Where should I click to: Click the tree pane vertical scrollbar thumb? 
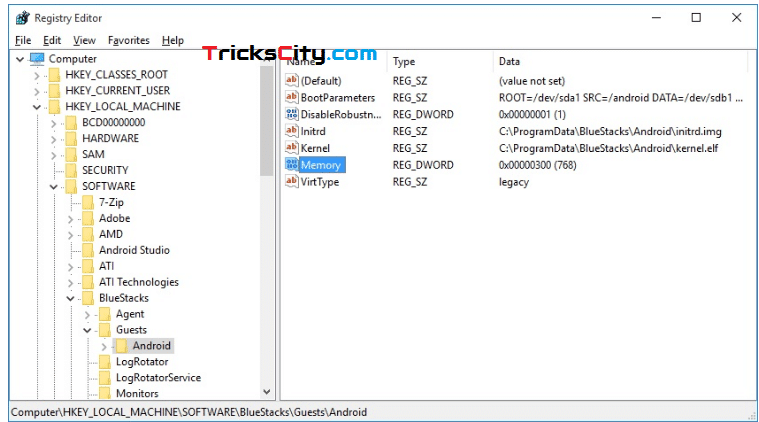click(267, 120)
